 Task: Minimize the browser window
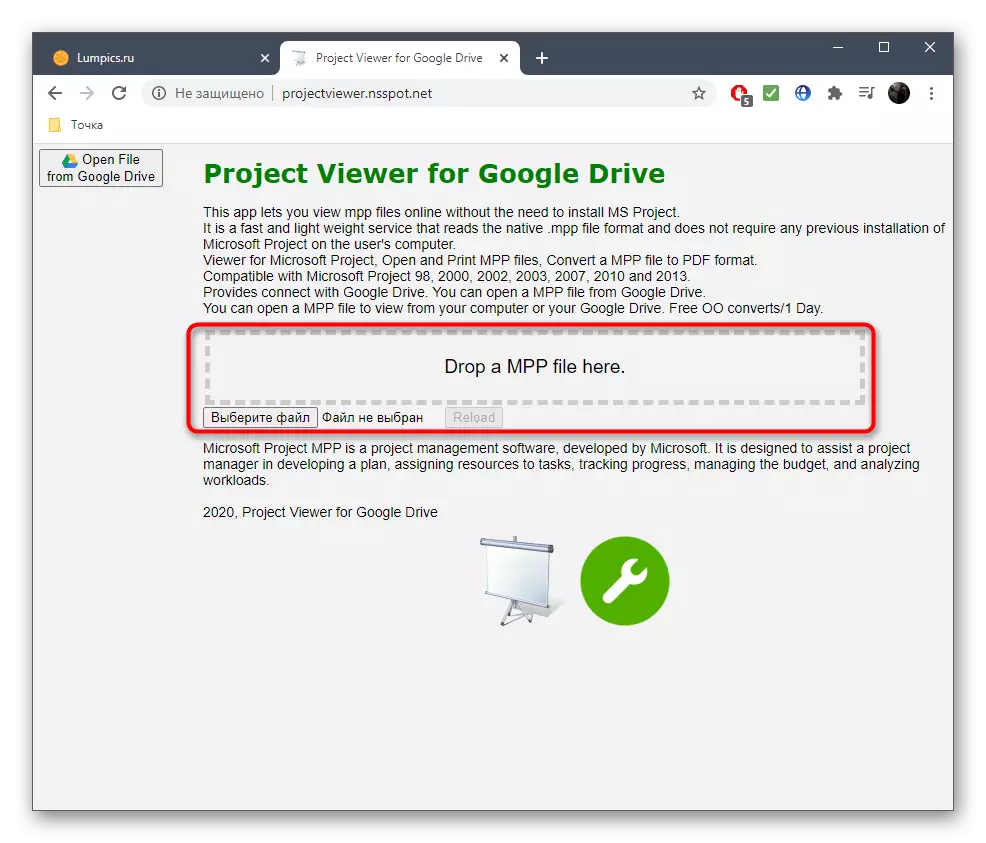(838, 47)
